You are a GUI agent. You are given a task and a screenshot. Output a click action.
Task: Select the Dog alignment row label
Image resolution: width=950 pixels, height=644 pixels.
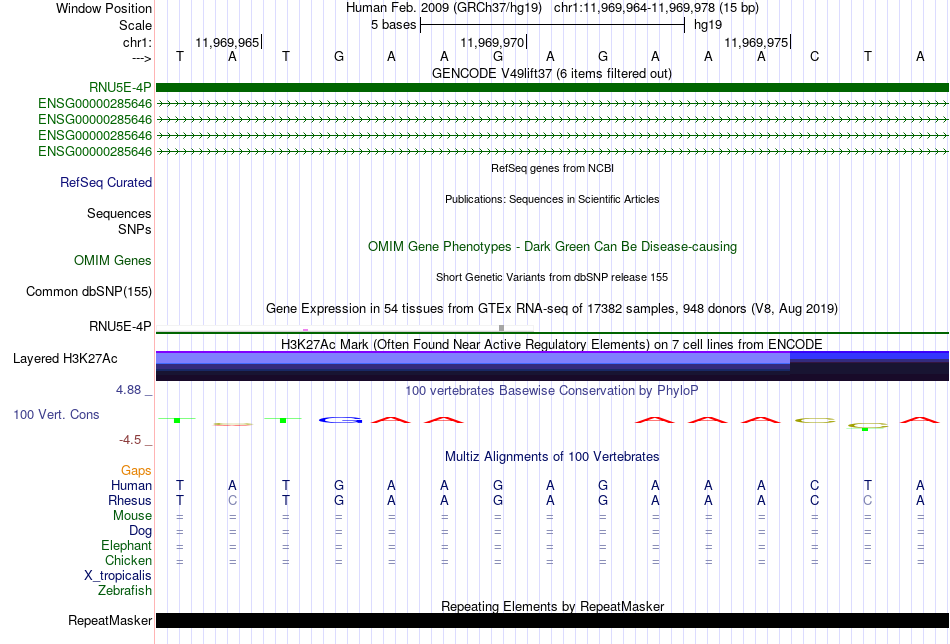tap(140, 531)
